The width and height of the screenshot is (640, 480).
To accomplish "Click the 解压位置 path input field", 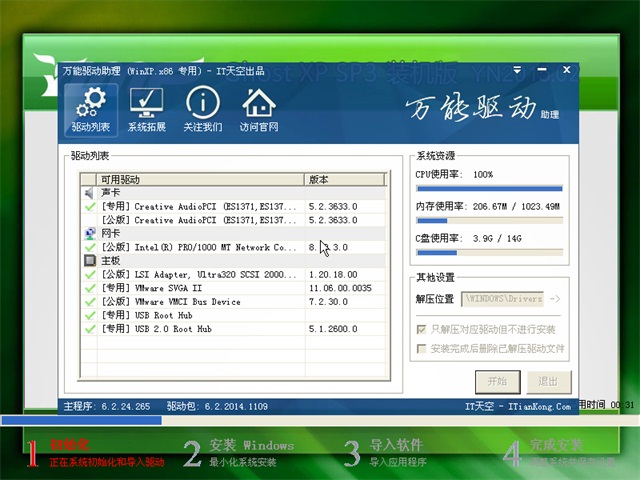I will click(503, 299).
